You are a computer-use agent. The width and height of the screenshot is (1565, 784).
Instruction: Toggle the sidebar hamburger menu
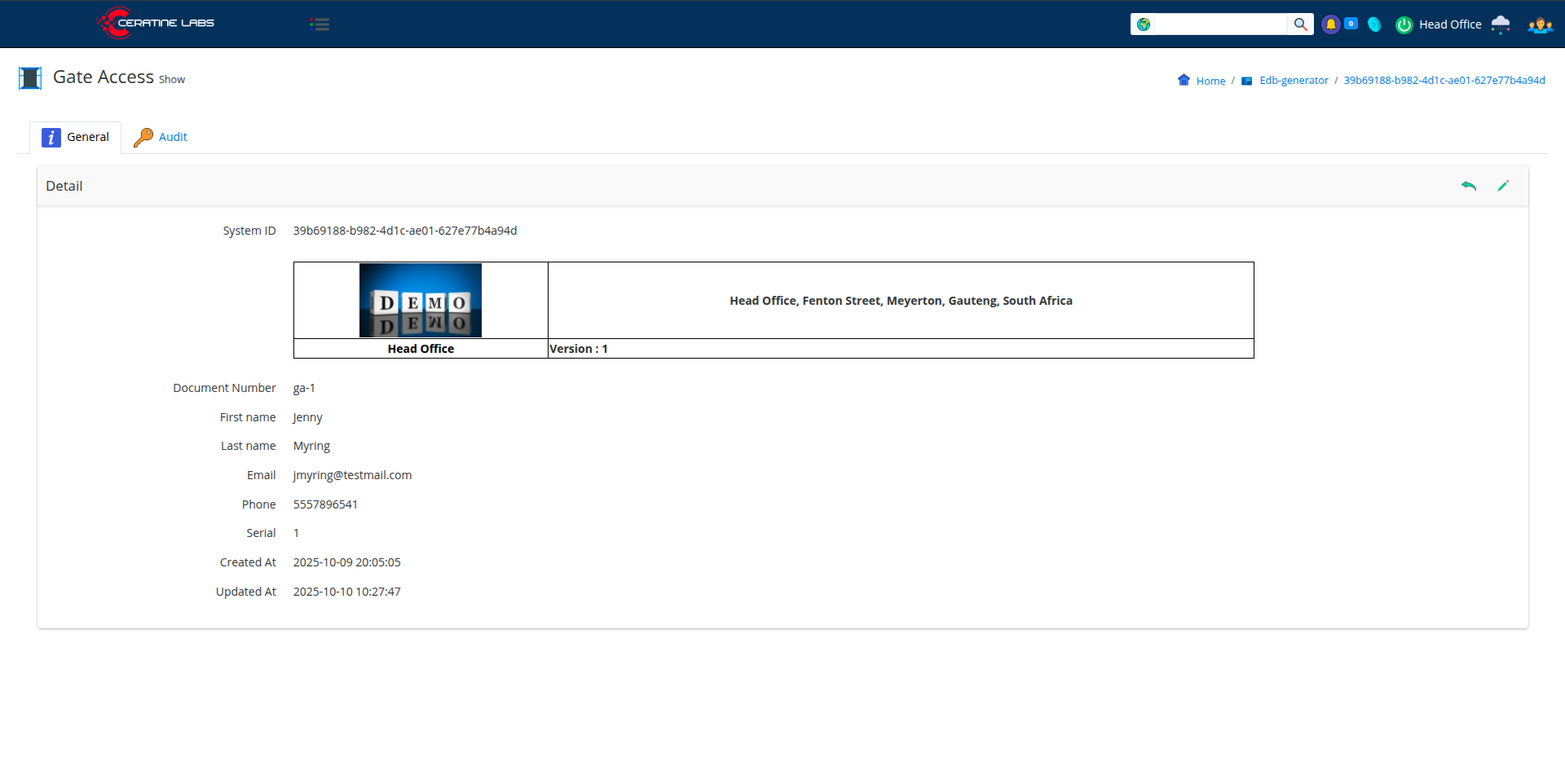(320, 24)
